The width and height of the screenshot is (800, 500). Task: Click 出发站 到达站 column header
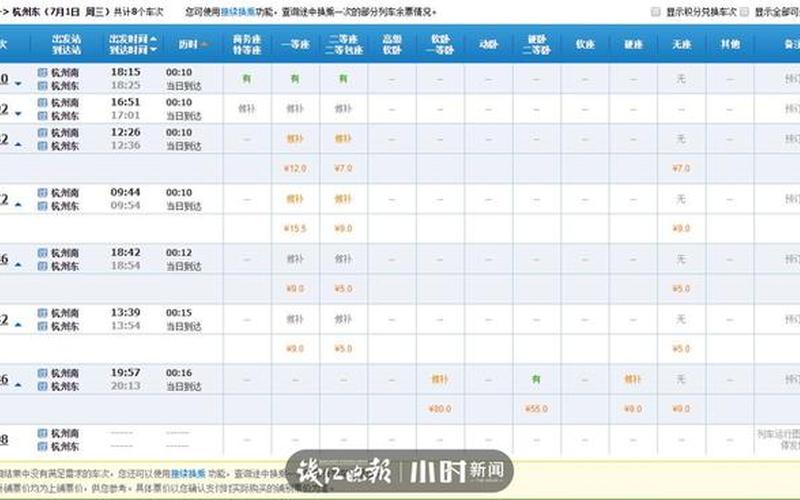(66, 44)
